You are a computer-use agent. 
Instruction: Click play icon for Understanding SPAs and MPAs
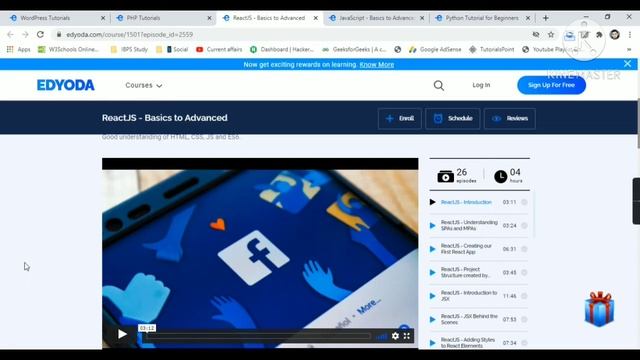coord(433,225)
